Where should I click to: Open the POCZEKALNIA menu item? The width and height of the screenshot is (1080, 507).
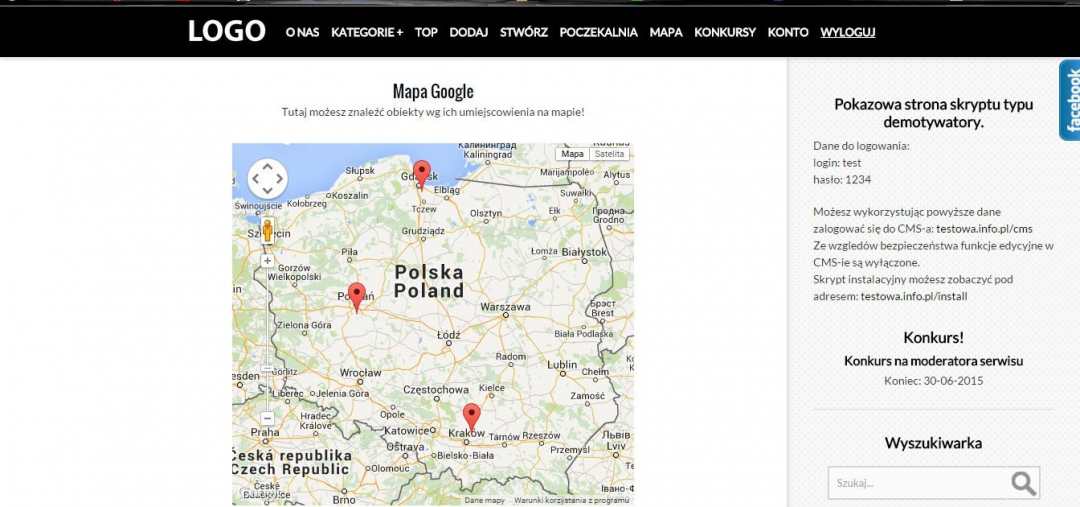[598, 32]
